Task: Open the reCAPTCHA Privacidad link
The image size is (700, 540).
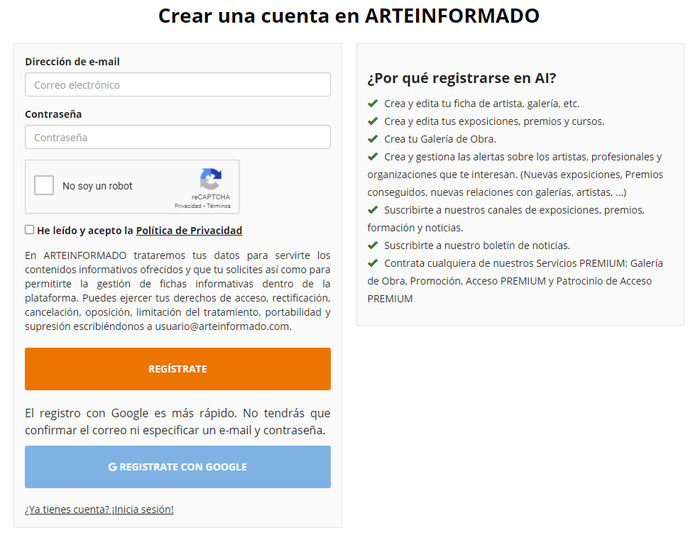Action: [x=188, y=206]
